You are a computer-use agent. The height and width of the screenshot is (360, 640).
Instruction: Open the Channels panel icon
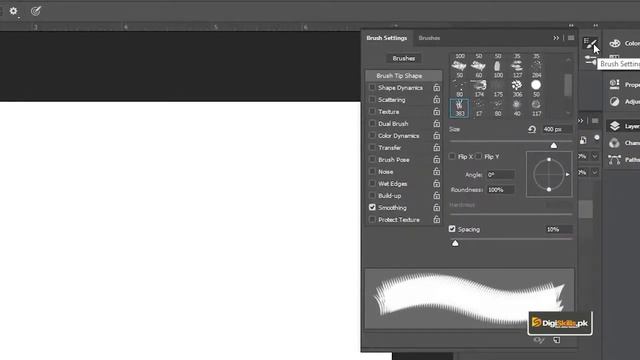[x=615, y=143]
